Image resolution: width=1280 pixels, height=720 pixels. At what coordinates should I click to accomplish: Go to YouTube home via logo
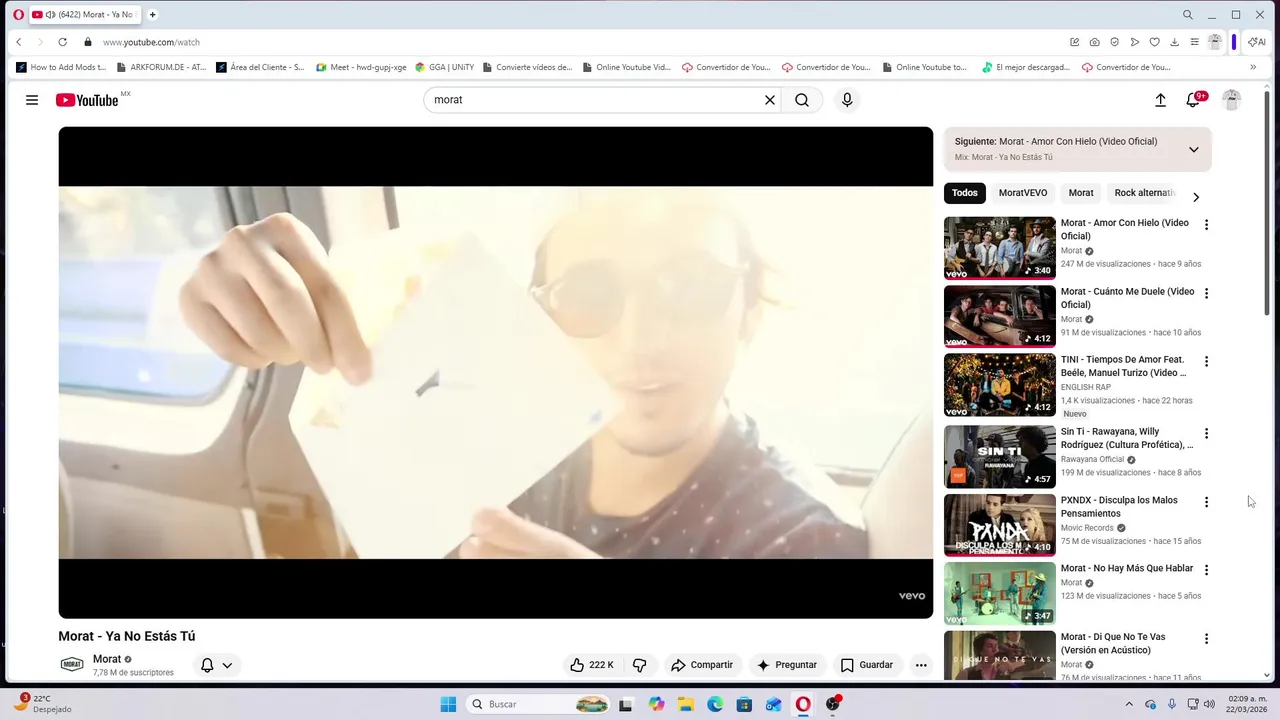(x=87, y=100)
